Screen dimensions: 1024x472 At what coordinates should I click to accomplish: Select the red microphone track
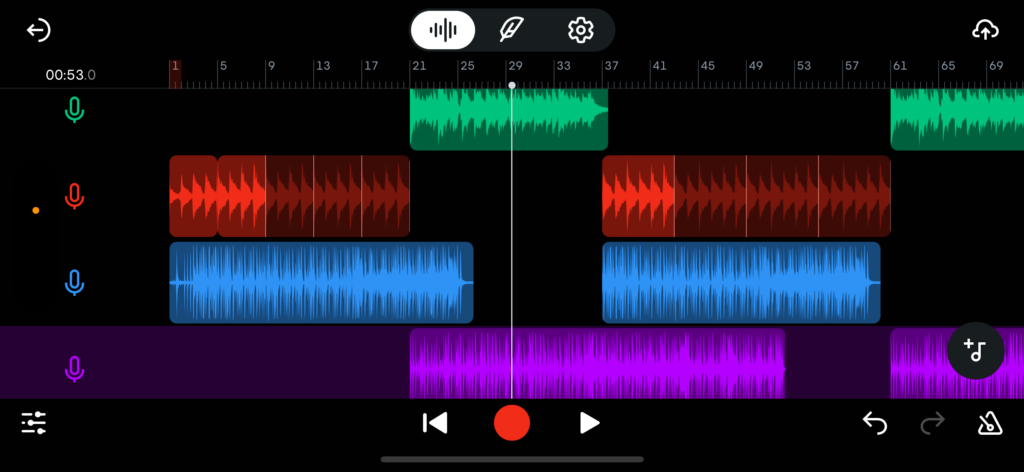[74, 196]
